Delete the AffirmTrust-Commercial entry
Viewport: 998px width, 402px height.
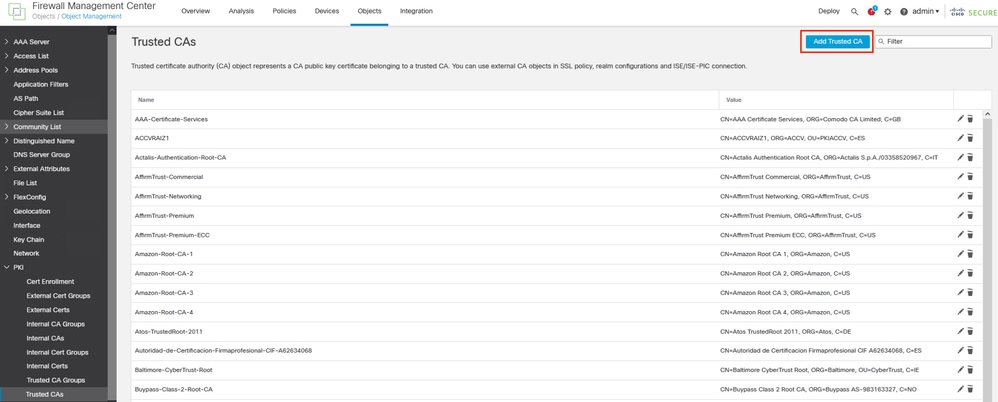[970, 176]
